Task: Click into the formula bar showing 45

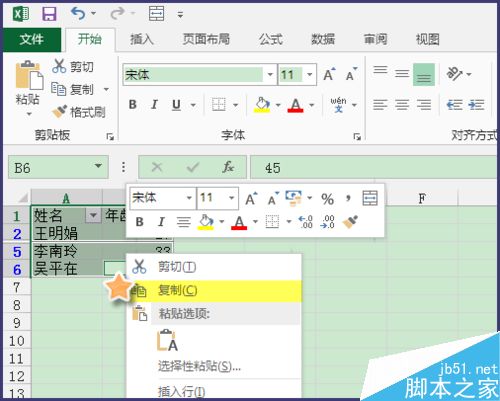Action: tap(373, 168)
